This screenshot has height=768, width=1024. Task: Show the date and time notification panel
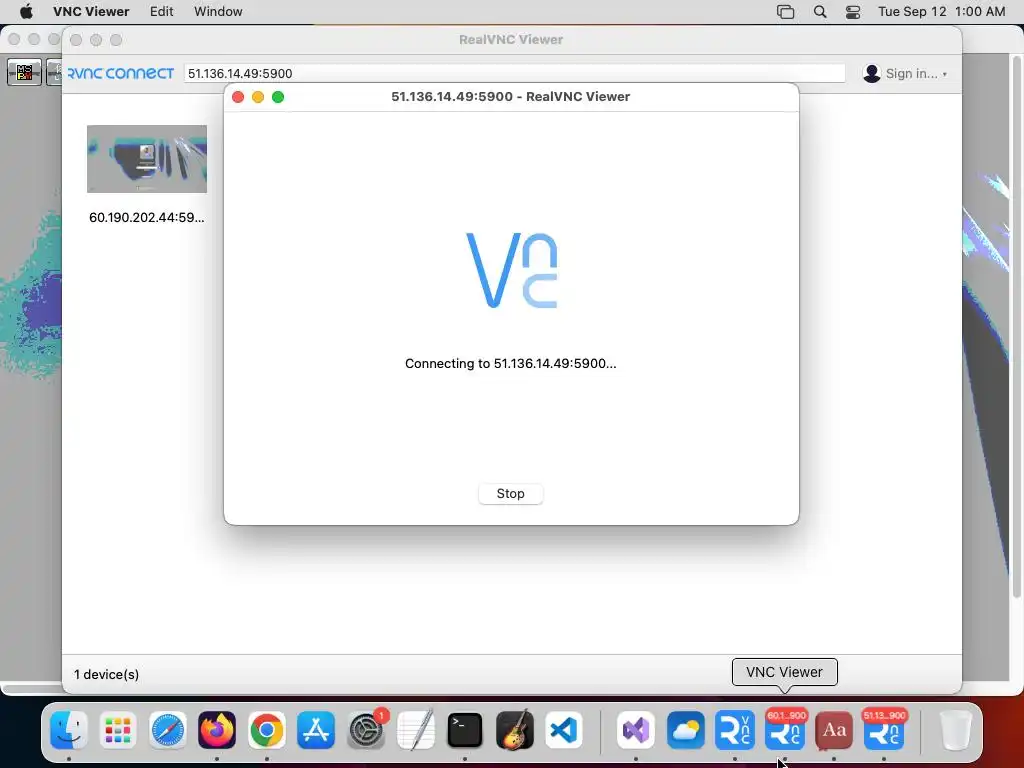click(x=941, y=12)
